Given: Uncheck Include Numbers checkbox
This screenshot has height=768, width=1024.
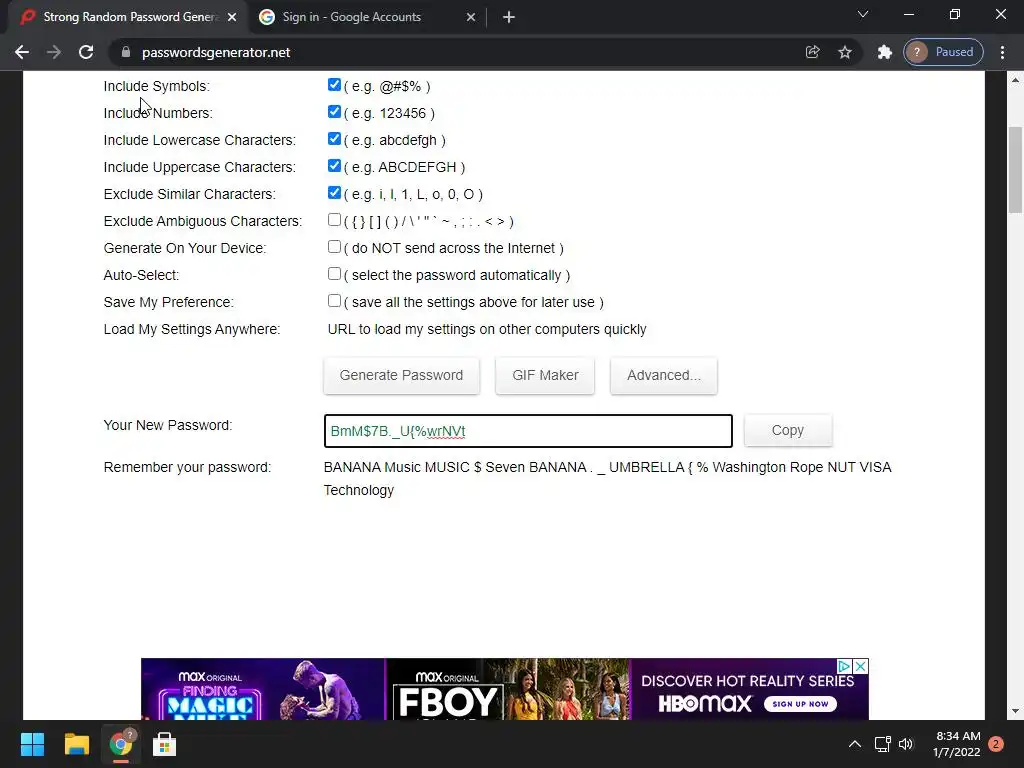Looking at the screenshot, I should [334, 112].
